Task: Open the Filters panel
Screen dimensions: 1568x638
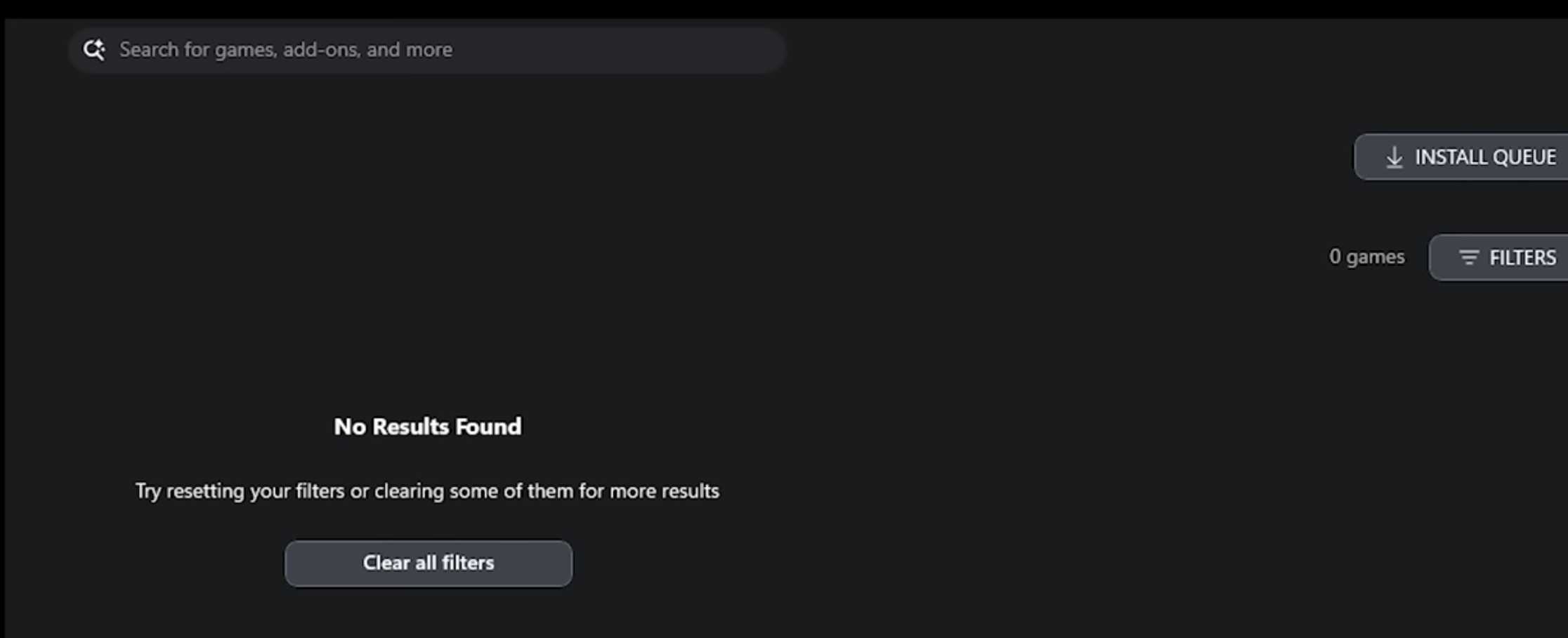Action: coord(1499,258)
